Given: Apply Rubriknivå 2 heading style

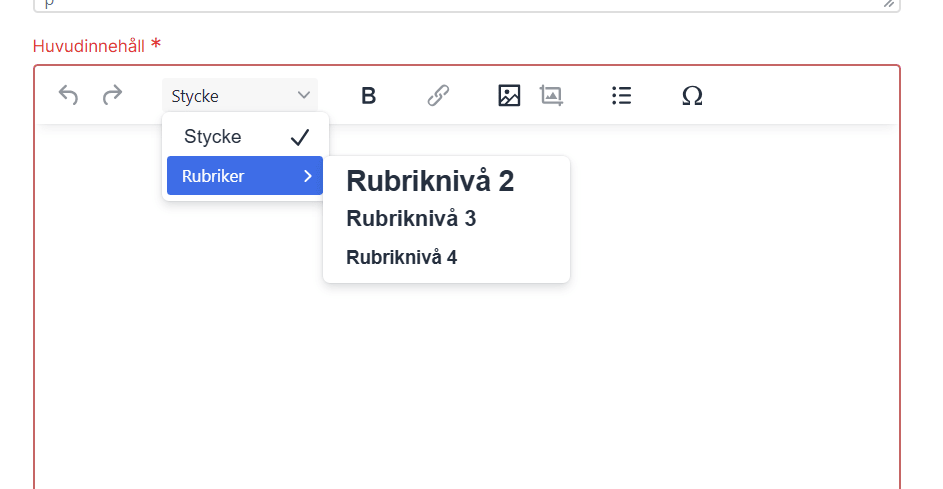Looking at the screenshot, I should (x=430, y=181).
